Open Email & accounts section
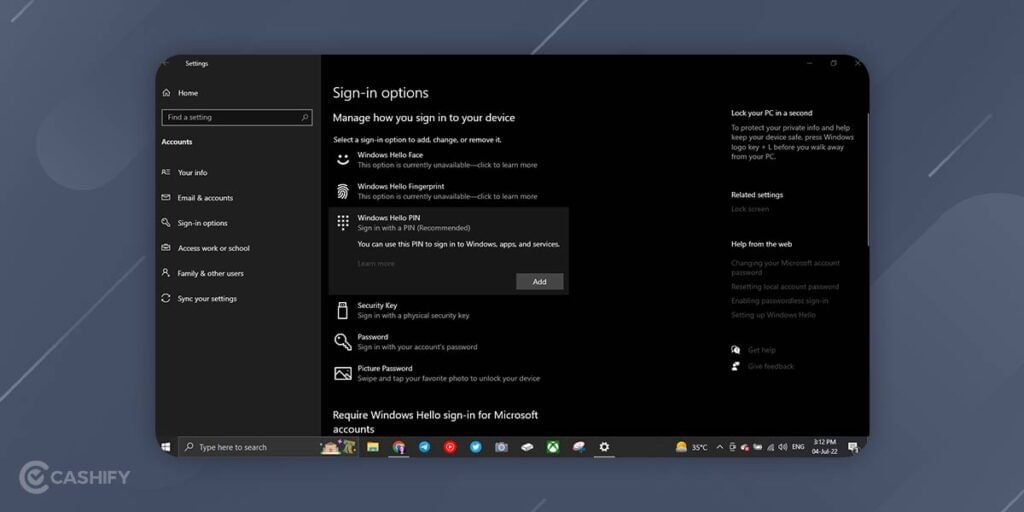The width and height of the screenshot is (1024, 512). pos(197,198)
